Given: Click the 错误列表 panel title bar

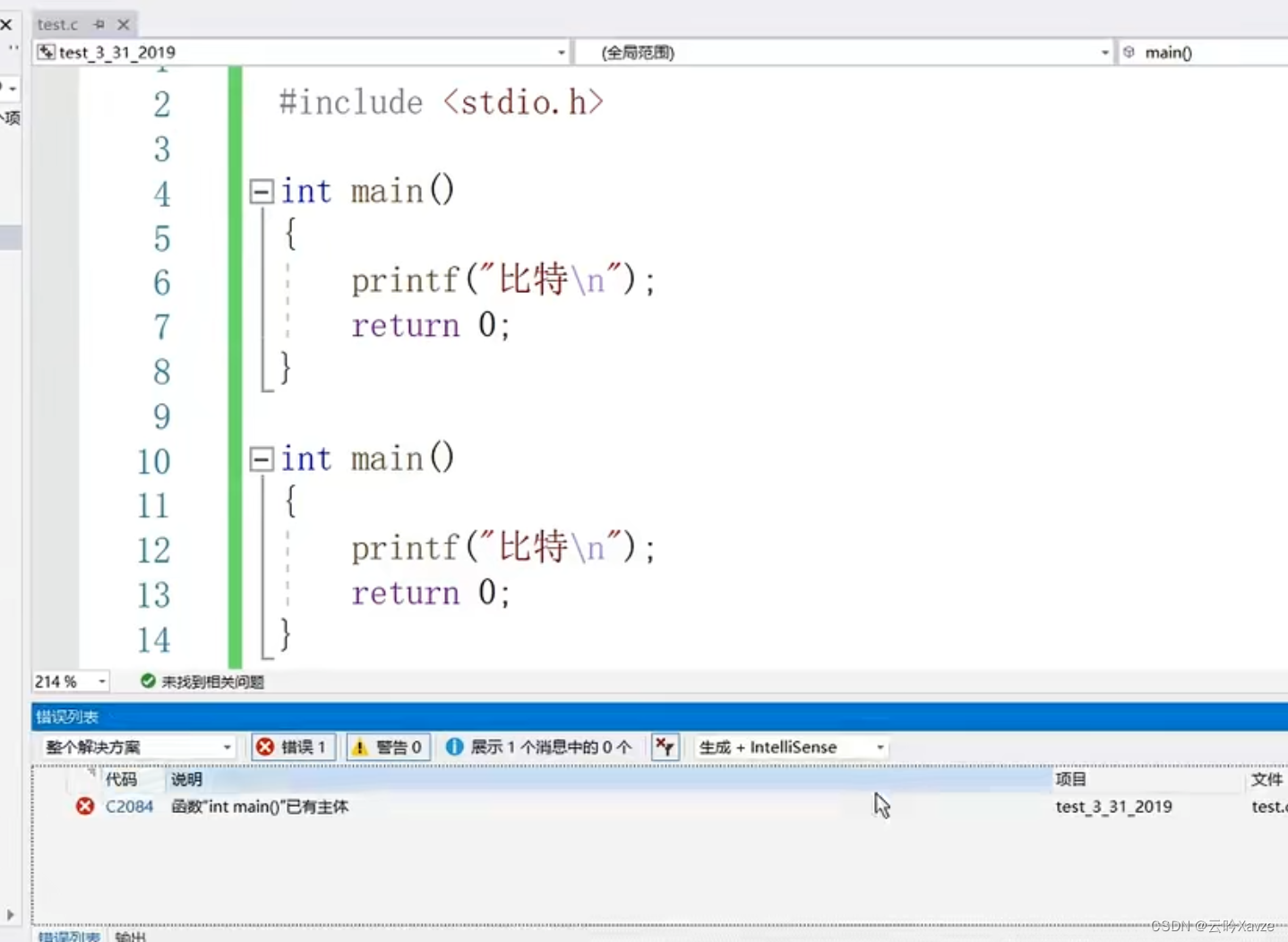Looking at the screenshot, I should coord(659,716).
